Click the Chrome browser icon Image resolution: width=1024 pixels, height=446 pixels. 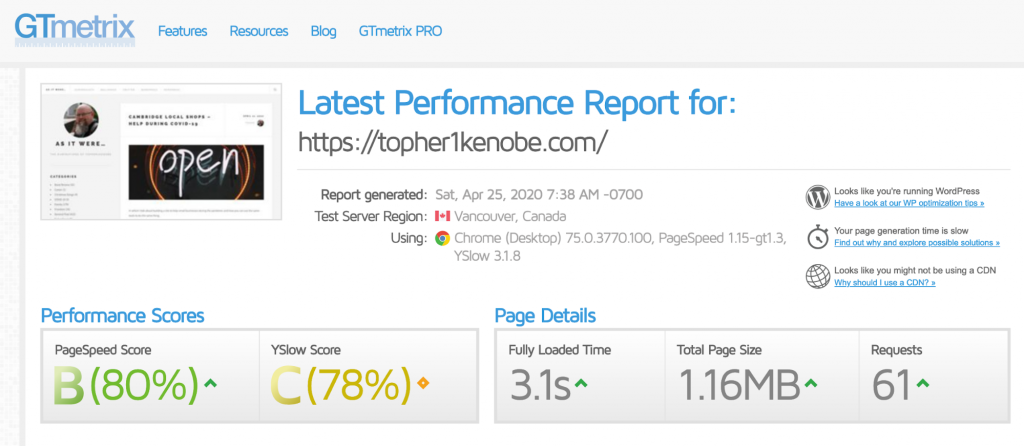click(x=442, y=238)
